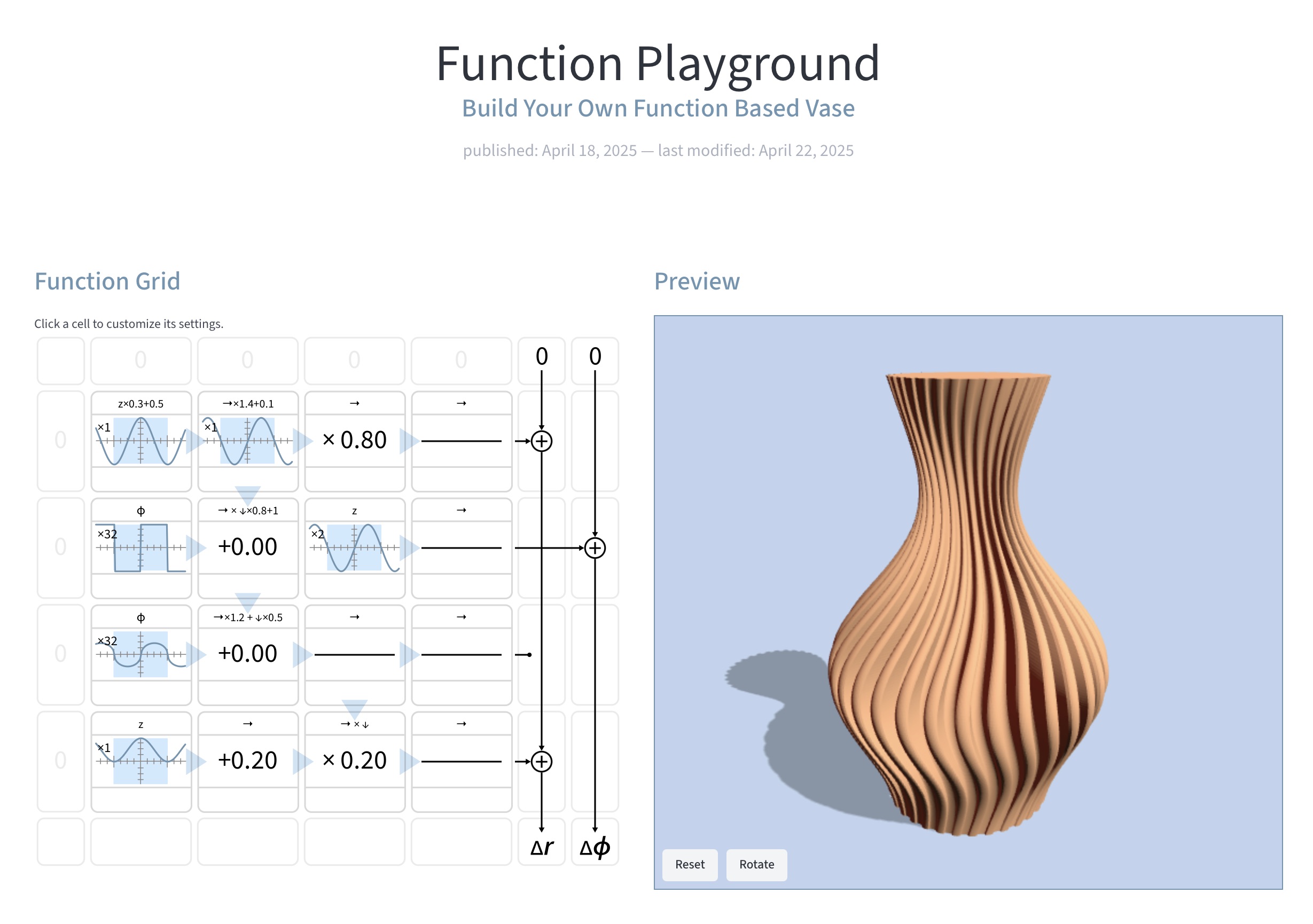This screenshot has height=924, width=1313.
Task: Open the first φ ×32 square wave cell
Action: click(x=140, y=548)
